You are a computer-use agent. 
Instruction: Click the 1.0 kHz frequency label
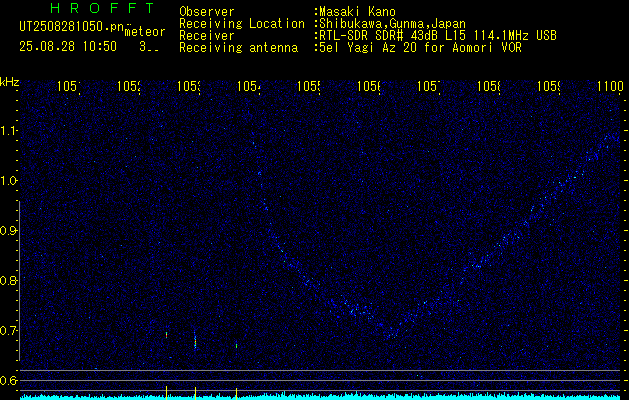tap(8, 181)
